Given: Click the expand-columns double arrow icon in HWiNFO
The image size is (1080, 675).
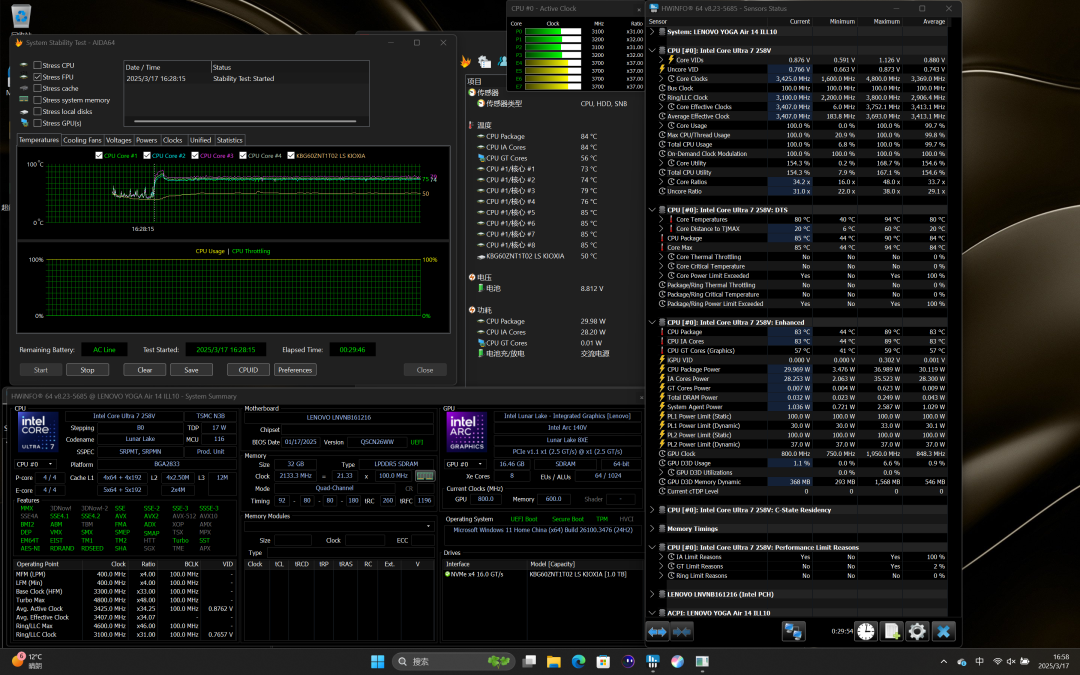Looking at the screenshot, I should point(657,632).
